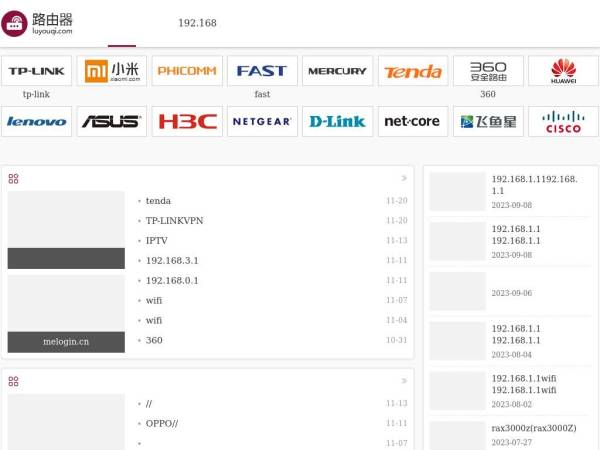Open the PHICOMM router brand logo

click(187, 71)
